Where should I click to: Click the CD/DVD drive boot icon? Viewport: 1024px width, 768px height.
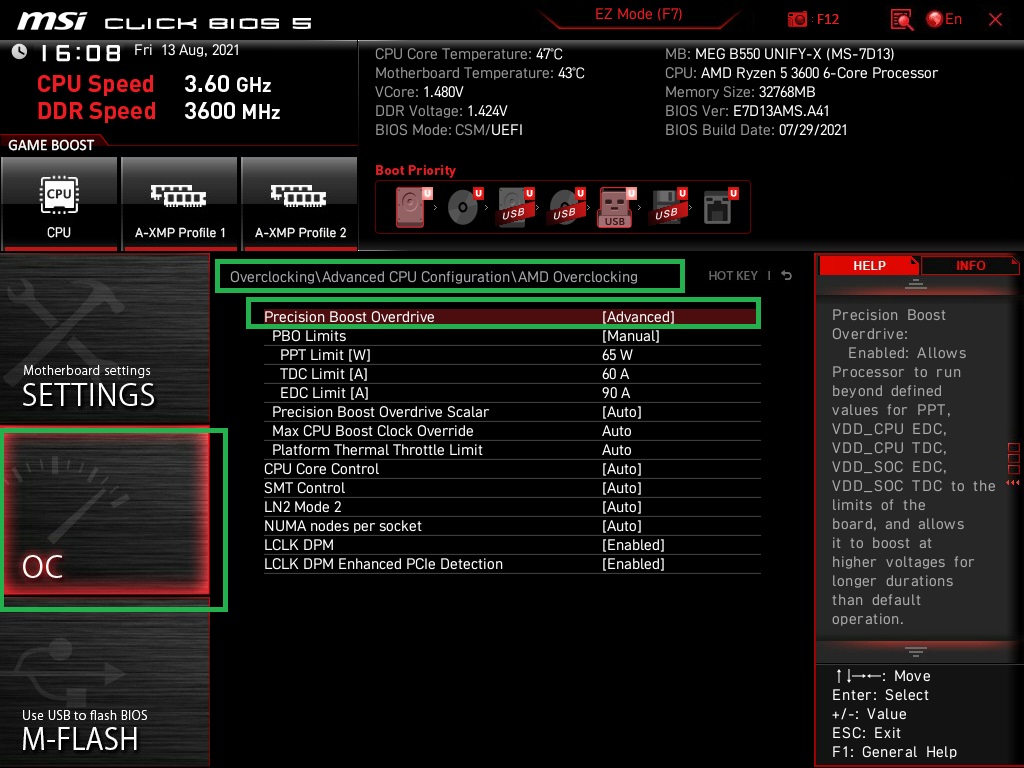(460, 206)
